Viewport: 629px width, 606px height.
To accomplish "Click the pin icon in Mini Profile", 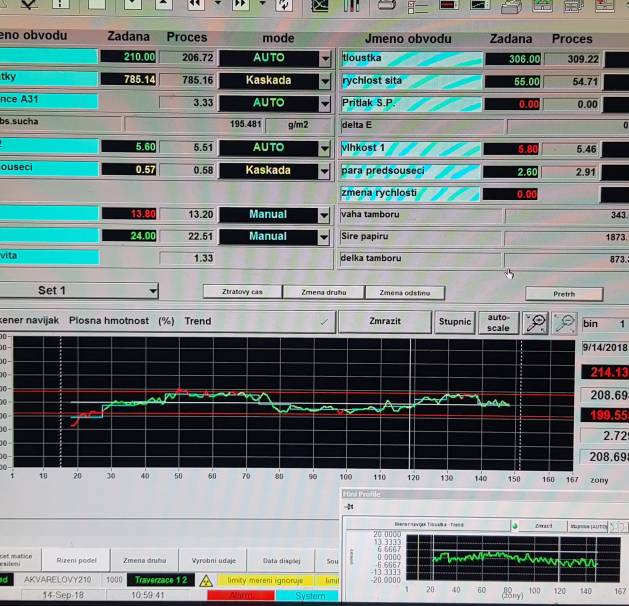I will (x=349, y=508).
